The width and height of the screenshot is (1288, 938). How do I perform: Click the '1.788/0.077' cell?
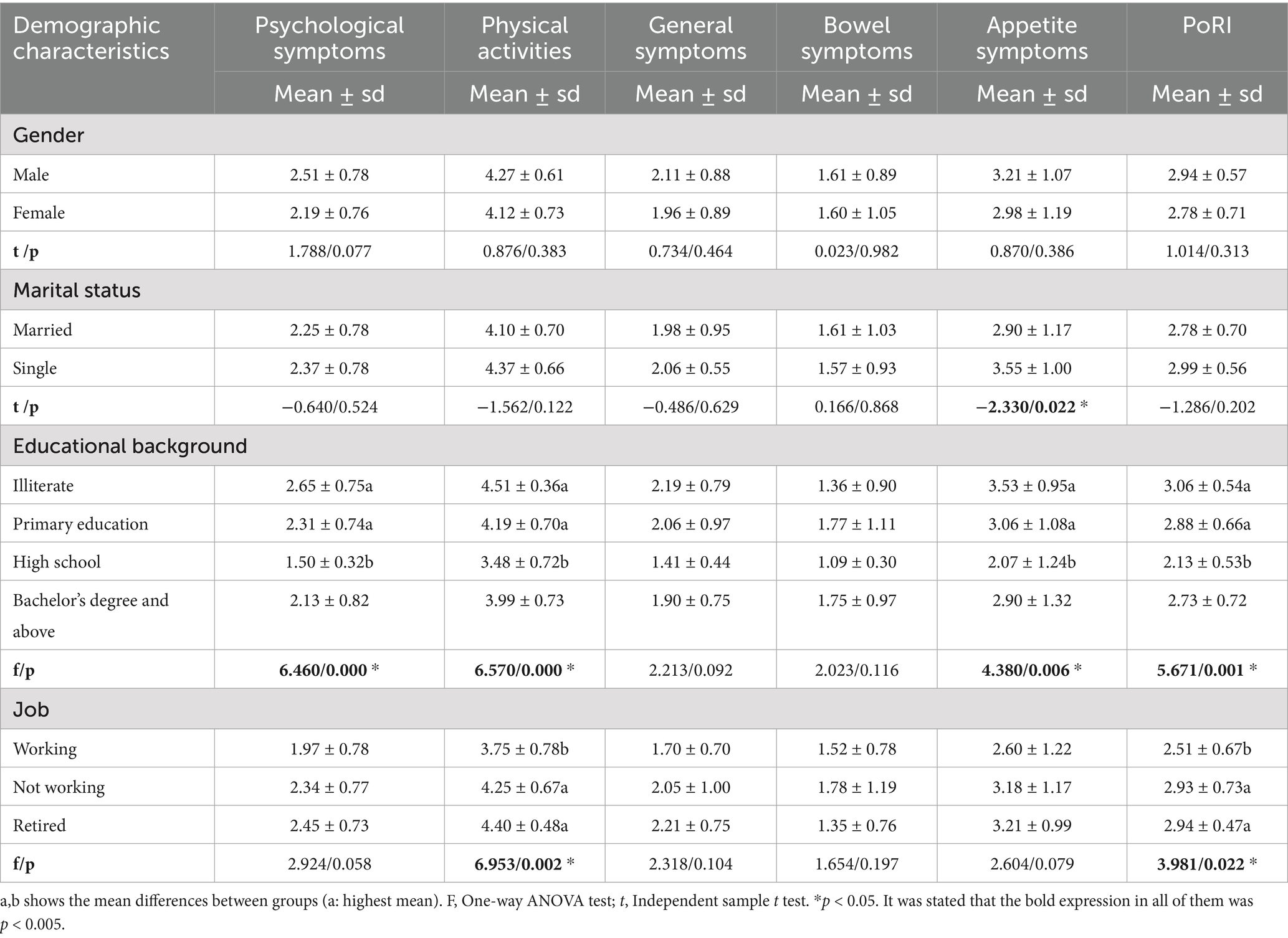pyautogui.click(x=329, y=251)
